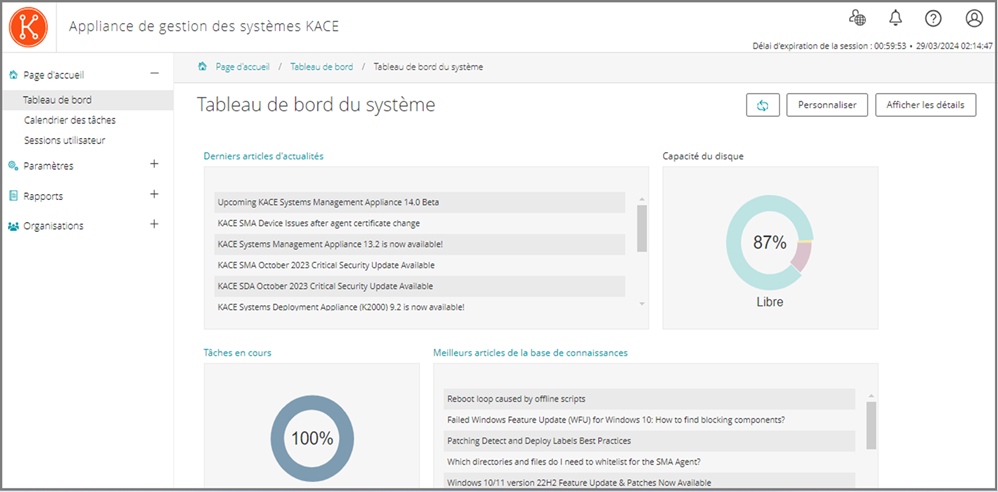The height and width of the screenshot is (492, 998).
Task: Click Afficher les détails button
Action: [926, 105]
